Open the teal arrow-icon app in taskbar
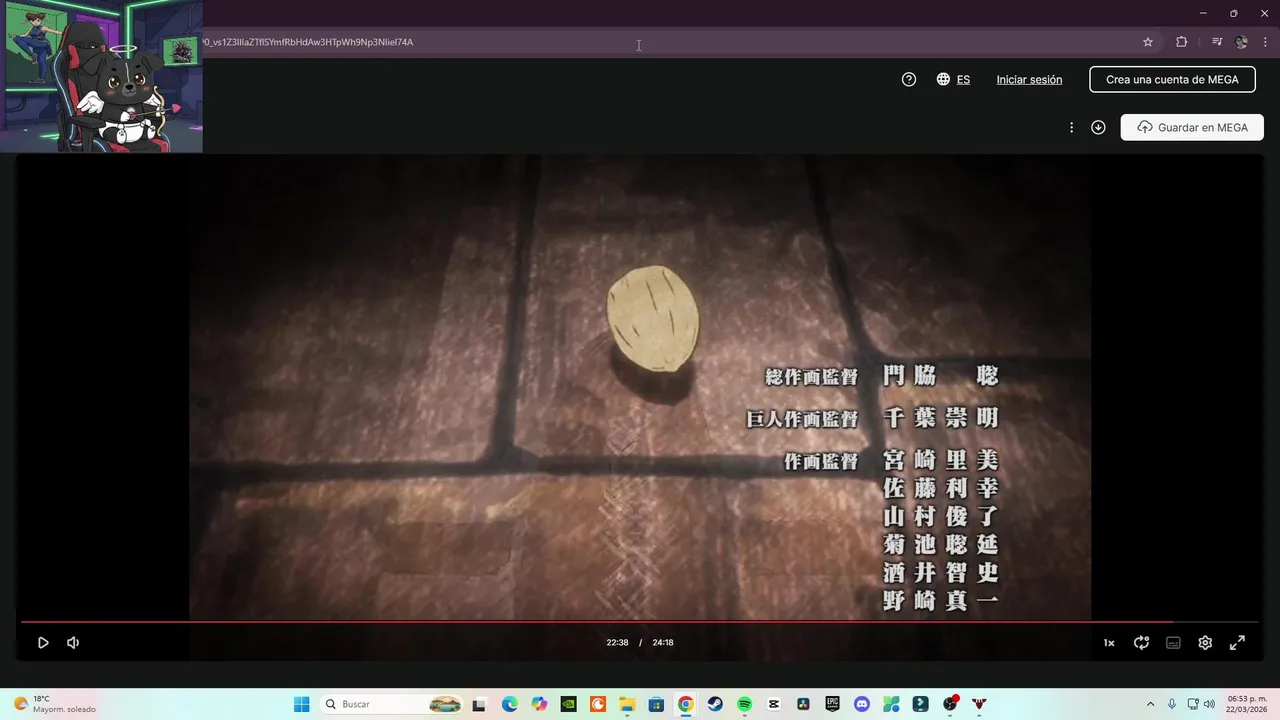This screenshot has height=720, width=1280. tap(921, 704)
